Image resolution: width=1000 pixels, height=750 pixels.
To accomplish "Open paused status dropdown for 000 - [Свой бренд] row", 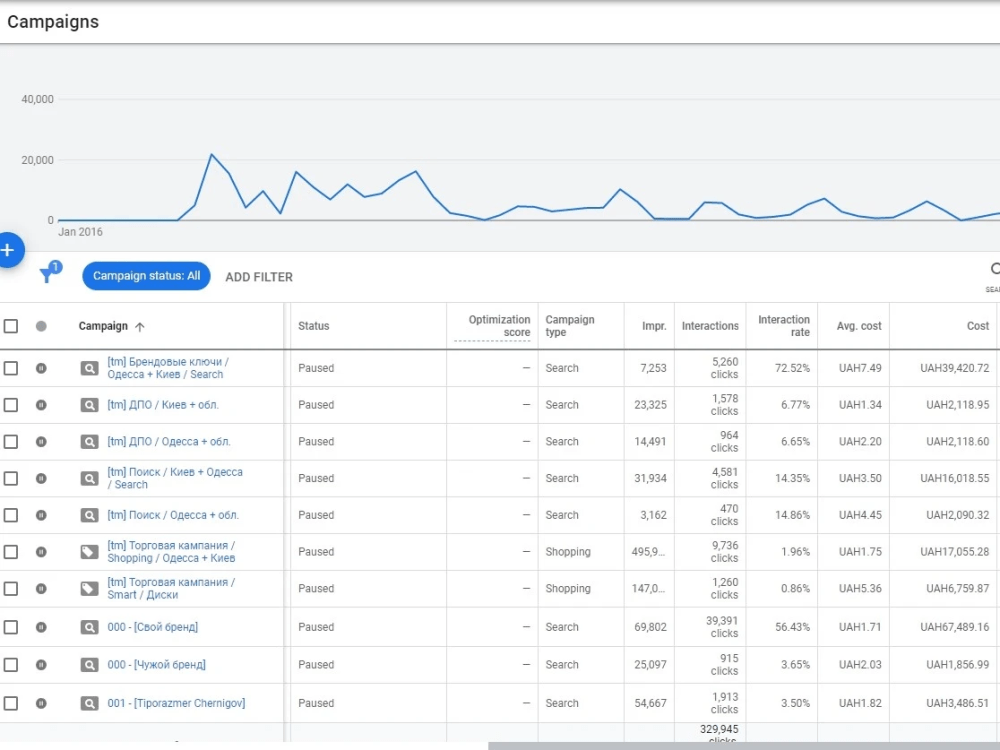I will click(41, 628).
